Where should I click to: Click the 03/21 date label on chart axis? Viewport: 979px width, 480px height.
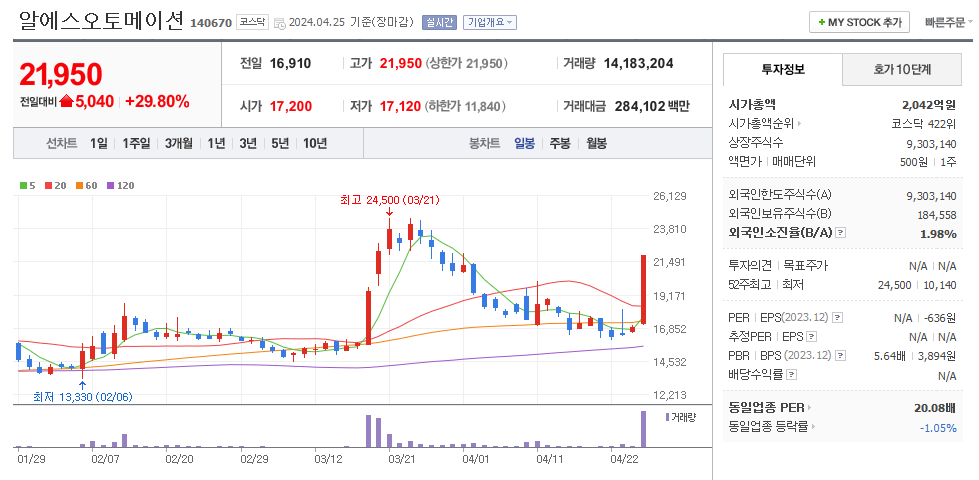tap(402, 459)
